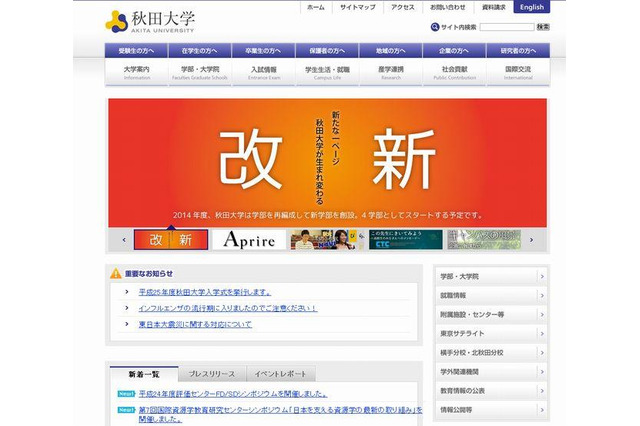Open sidebar 教育情報の公表 item
The height and width of the screenshot is (426, 640).
tap(491, 390)
